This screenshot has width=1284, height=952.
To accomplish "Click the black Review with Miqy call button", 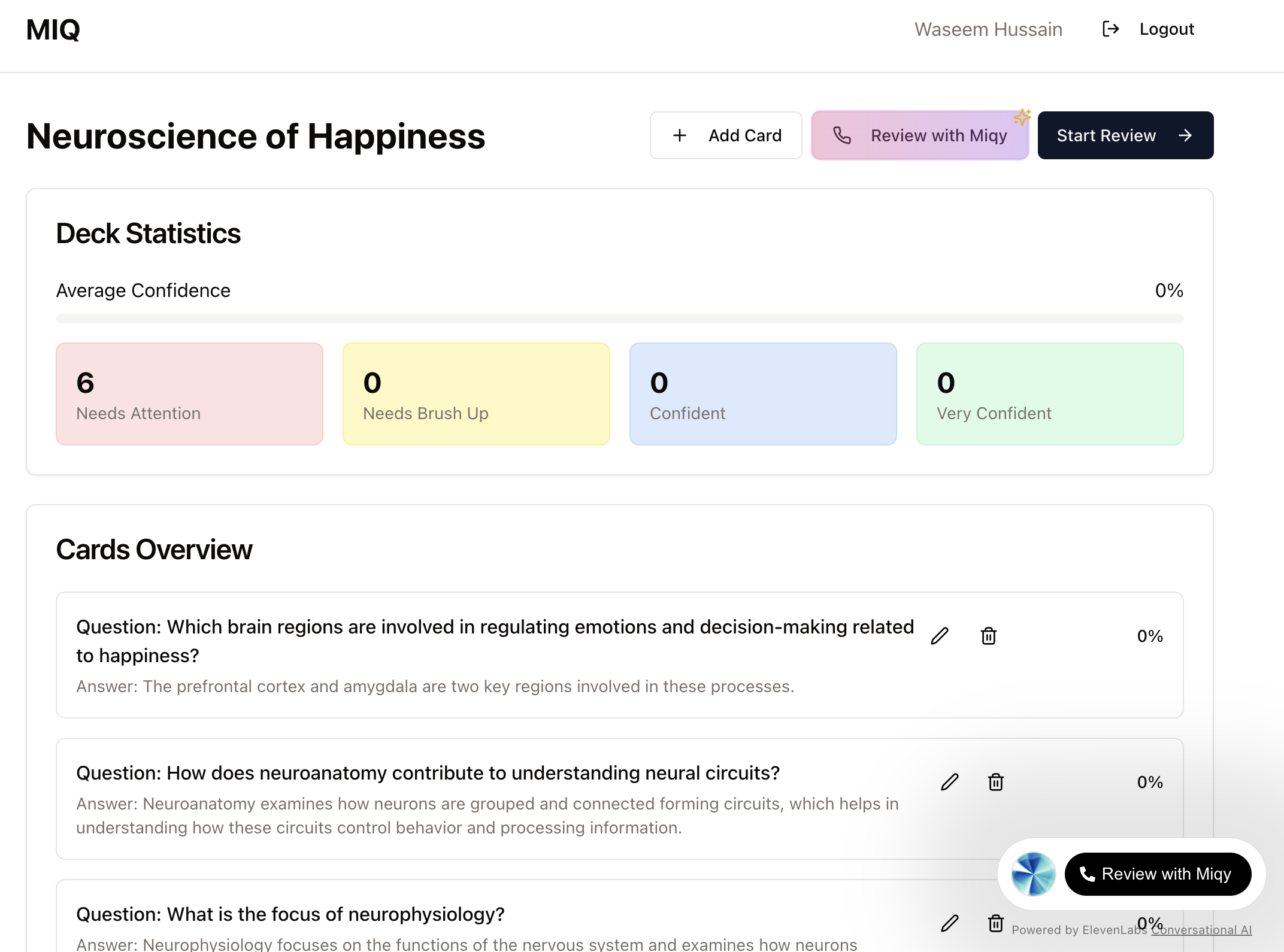I will [x=1158, y=874].
